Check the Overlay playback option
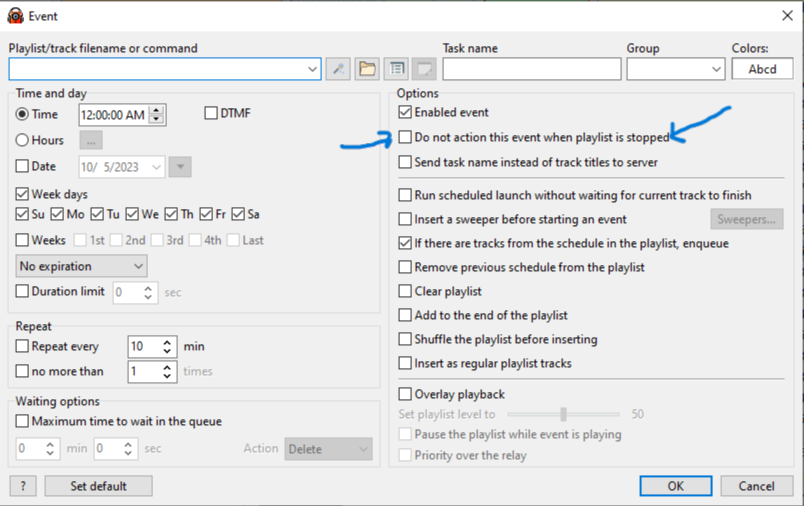 click(405, 394)
